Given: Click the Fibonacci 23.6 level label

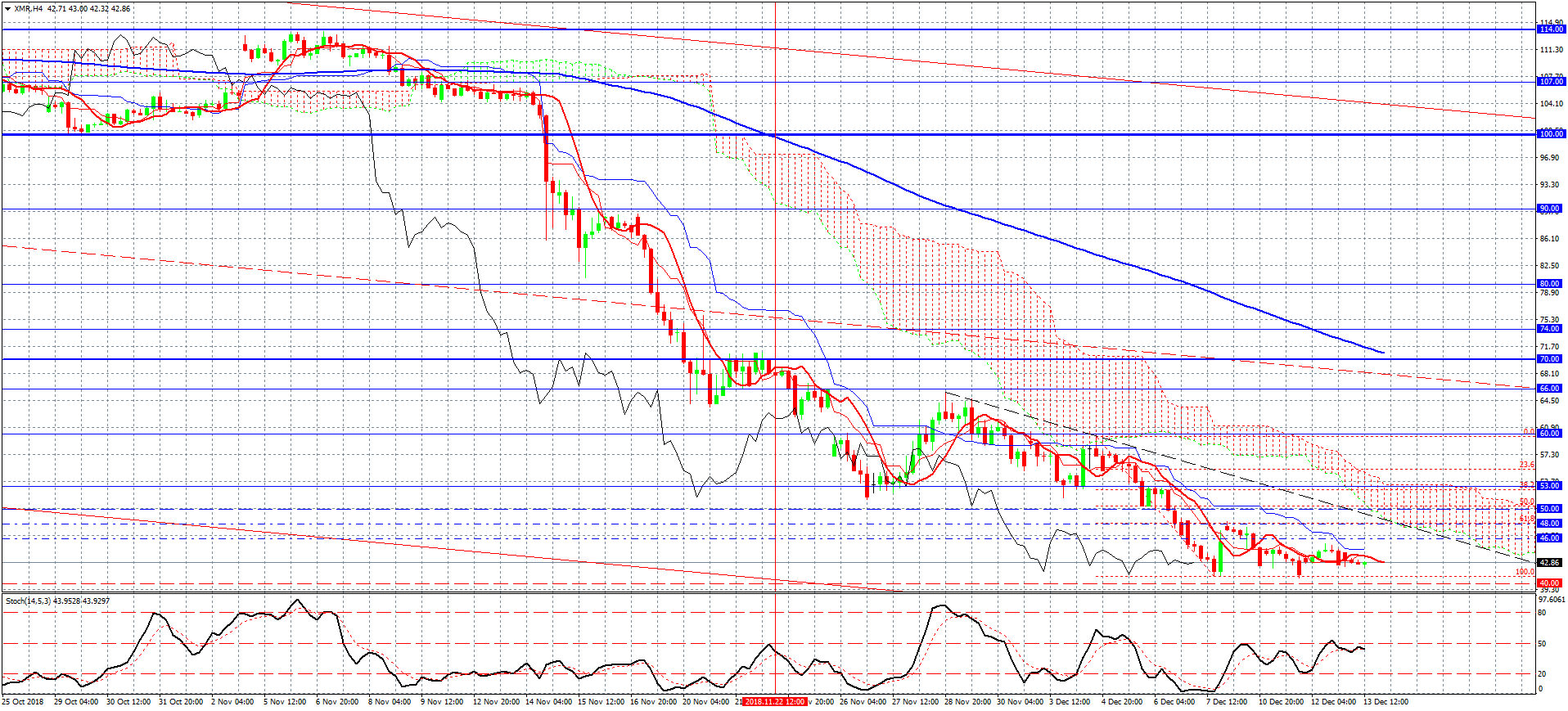Looking at the screenshot, I should (x=1526, y=465).
